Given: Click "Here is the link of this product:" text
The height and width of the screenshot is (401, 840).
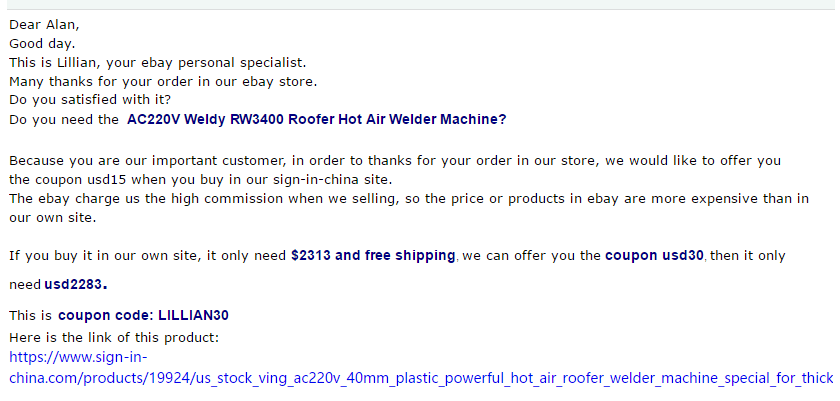Looking at the screenshot, I should pyautogui.click(x=114, y=338).
